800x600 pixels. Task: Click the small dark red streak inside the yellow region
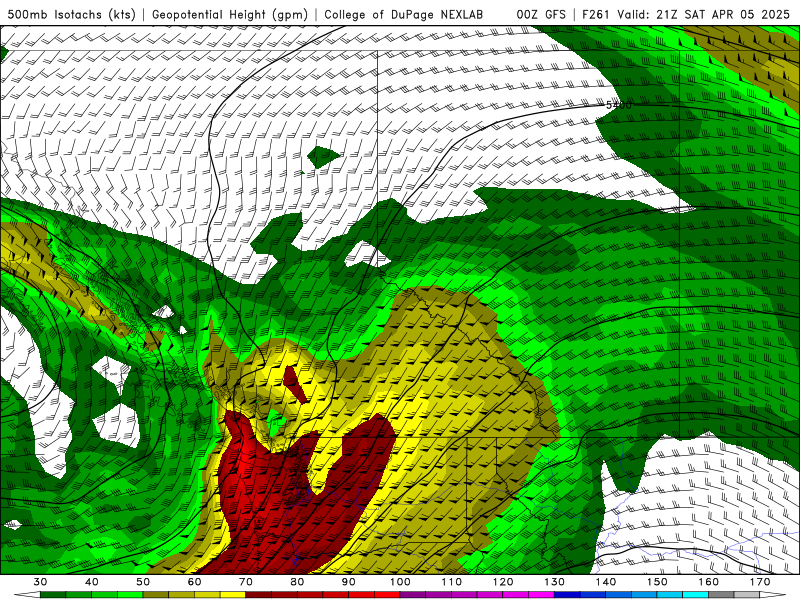tap(295, 383)
